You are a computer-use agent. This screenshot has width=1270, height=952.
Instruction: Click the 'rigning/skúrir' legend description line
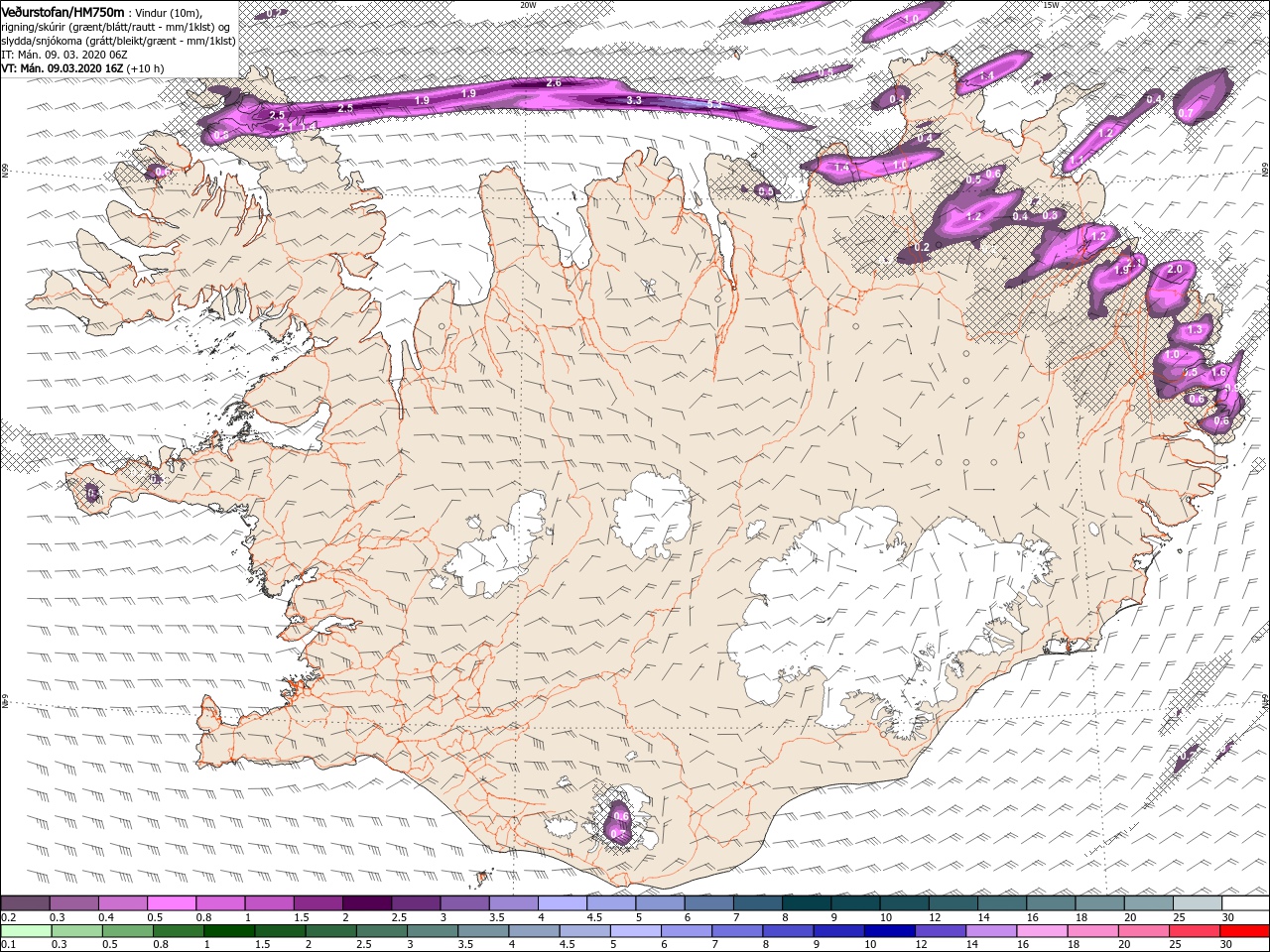[115, 26]
